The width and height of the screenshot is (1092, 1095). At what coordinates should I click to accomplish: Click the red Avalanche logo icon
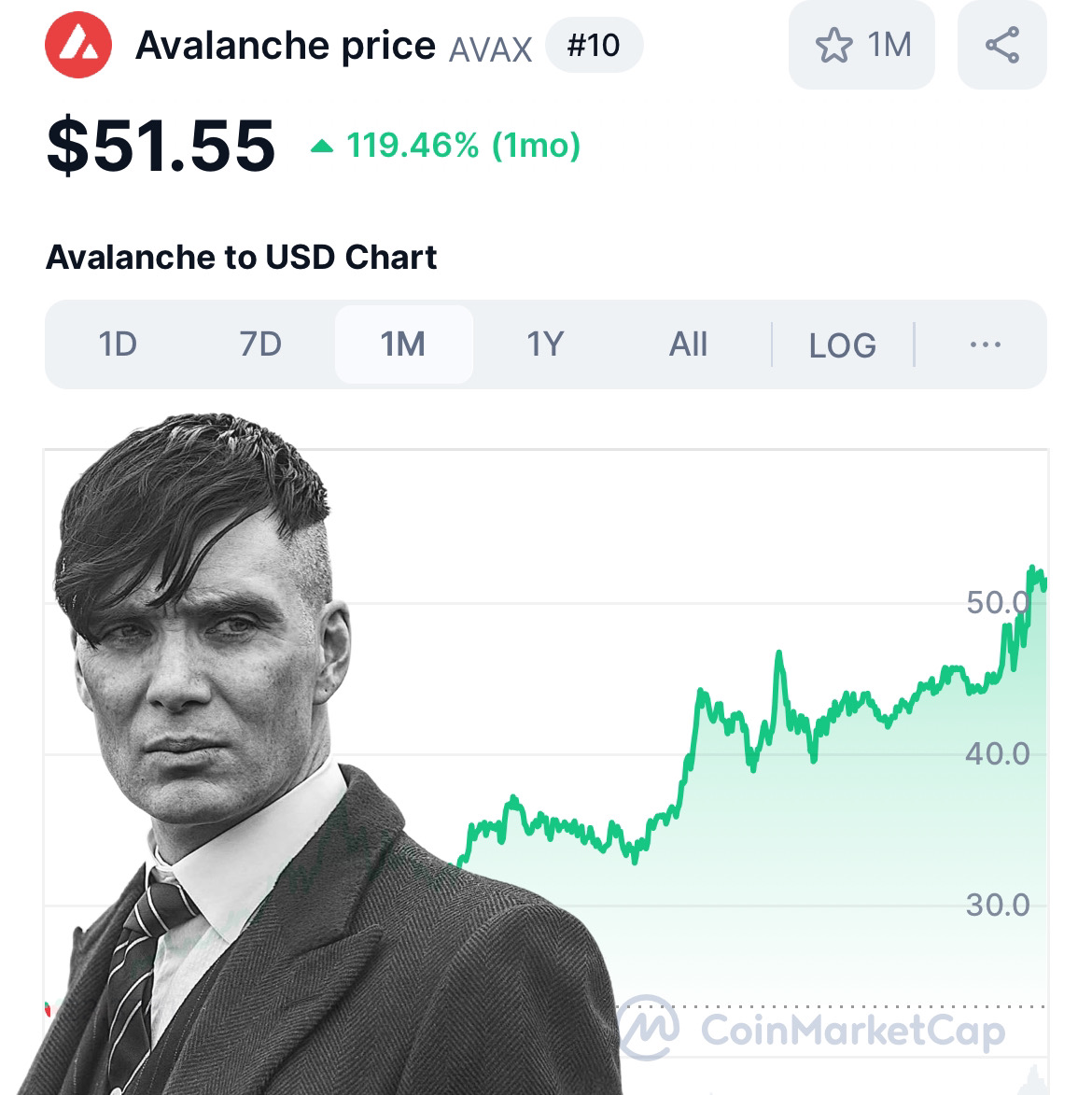click(78, 45)
